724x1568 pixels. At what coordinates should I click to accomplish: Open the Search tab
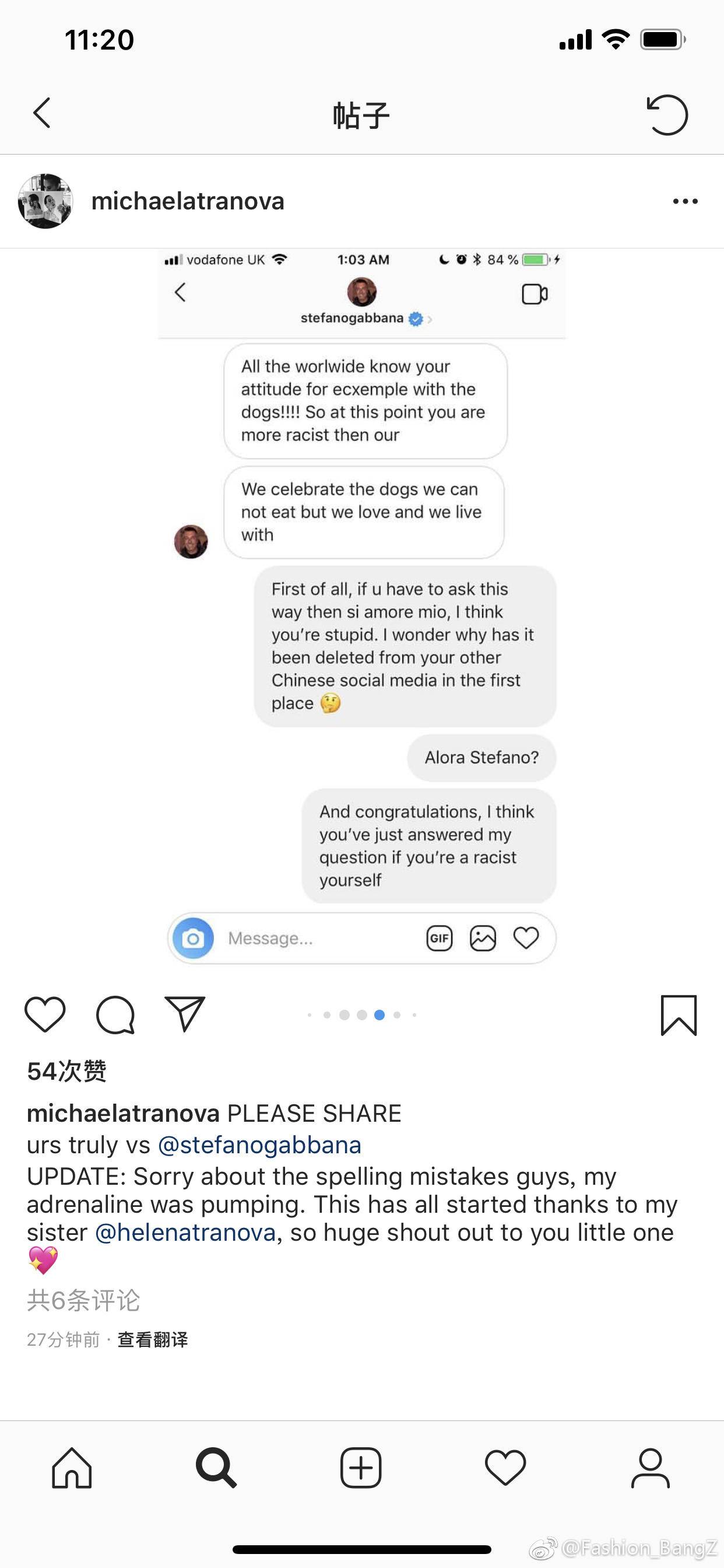216,1468
